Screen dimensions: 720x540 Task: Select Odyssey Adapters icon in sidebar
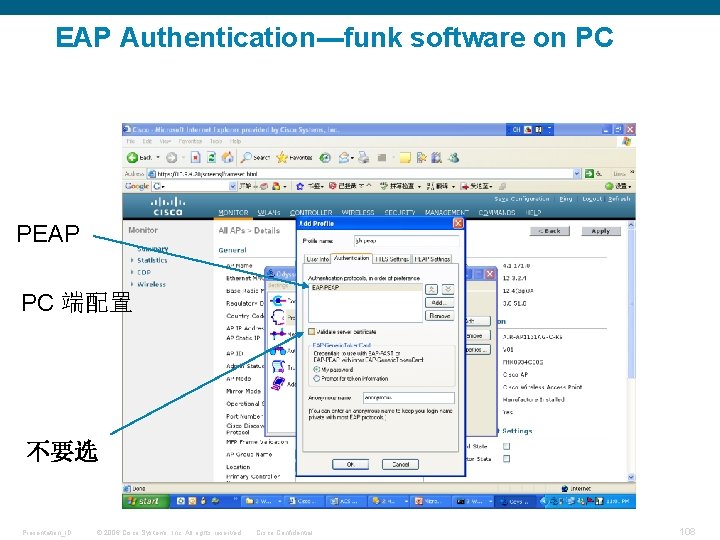click(x=278, y=383)
